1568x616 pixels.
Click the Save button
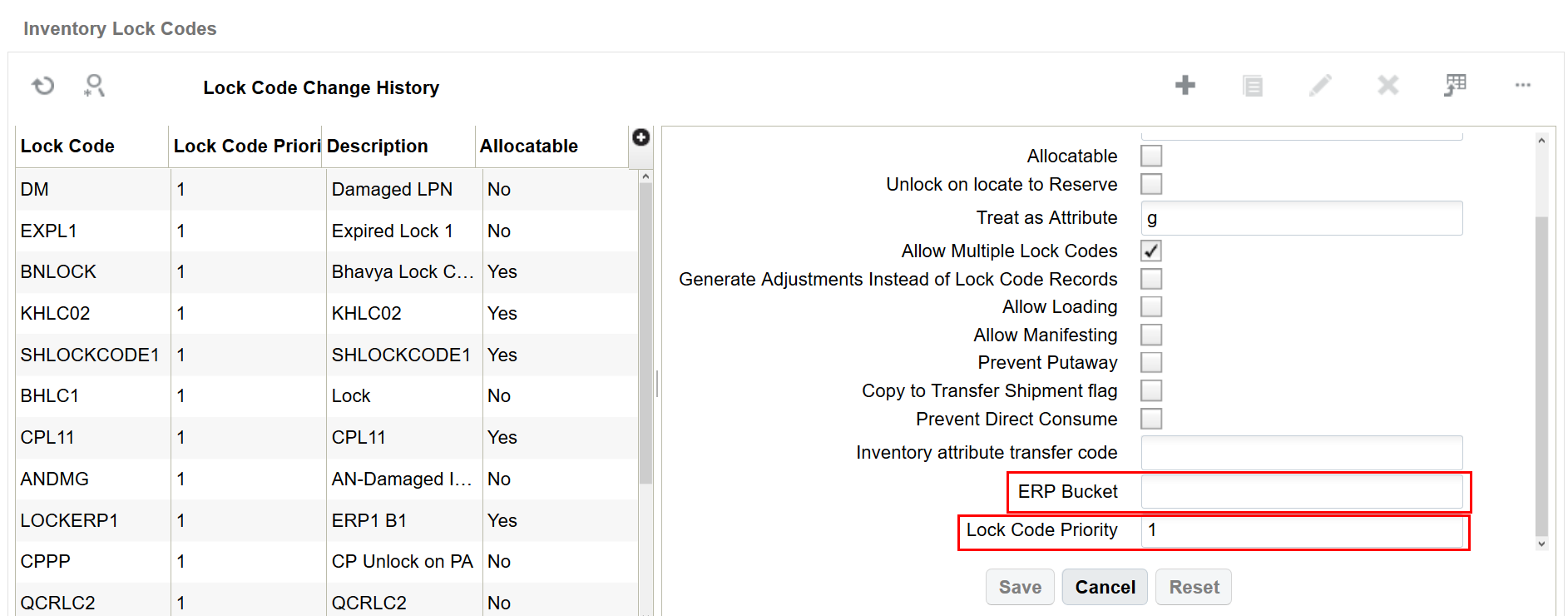(x=1020, y=587)
